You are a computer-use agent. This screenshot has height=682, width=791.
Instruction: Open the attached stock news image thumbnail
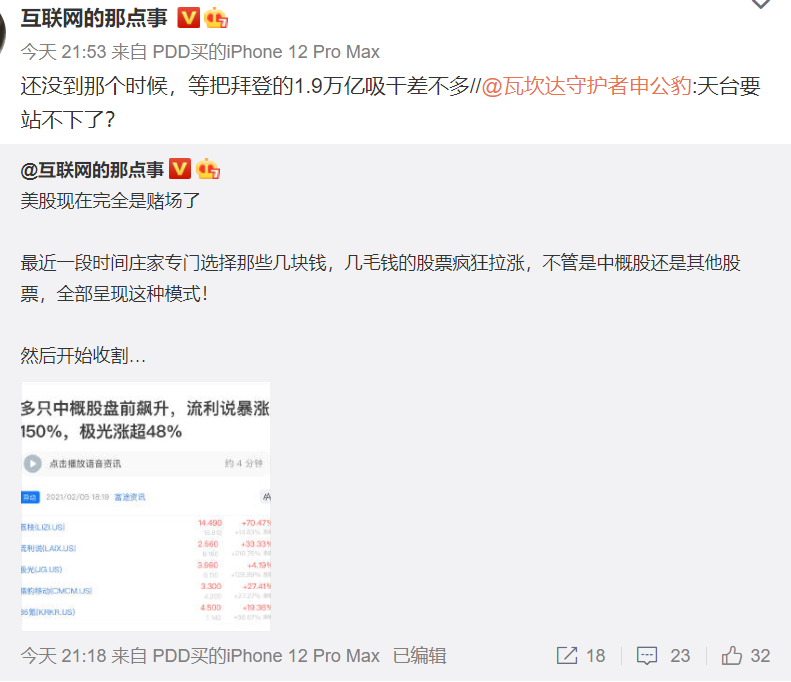(146, 506)
